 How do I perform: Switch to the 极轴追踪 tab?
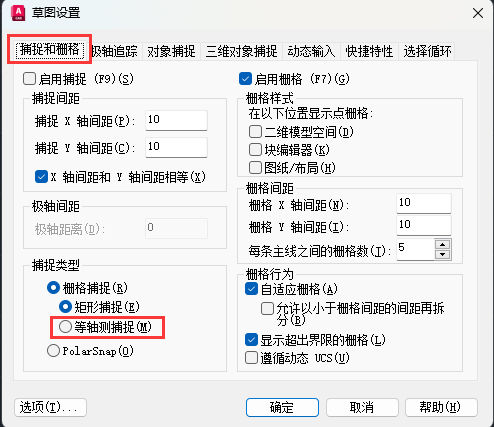click(x=115, y=51)
